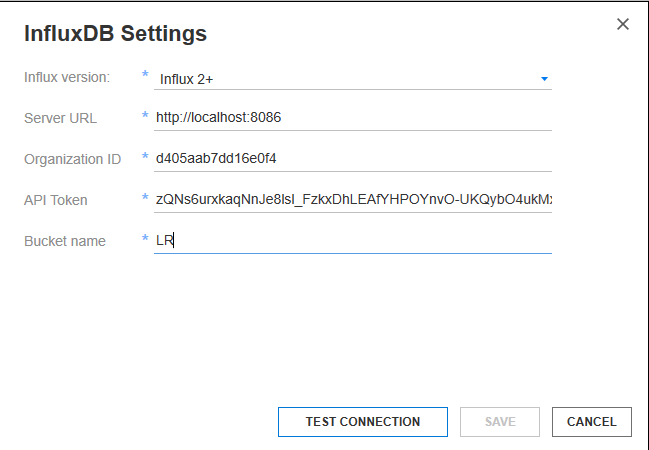649x450 pixels.
Task: Click the required asterisk beside Bucket name
Action: click(145, 240)
